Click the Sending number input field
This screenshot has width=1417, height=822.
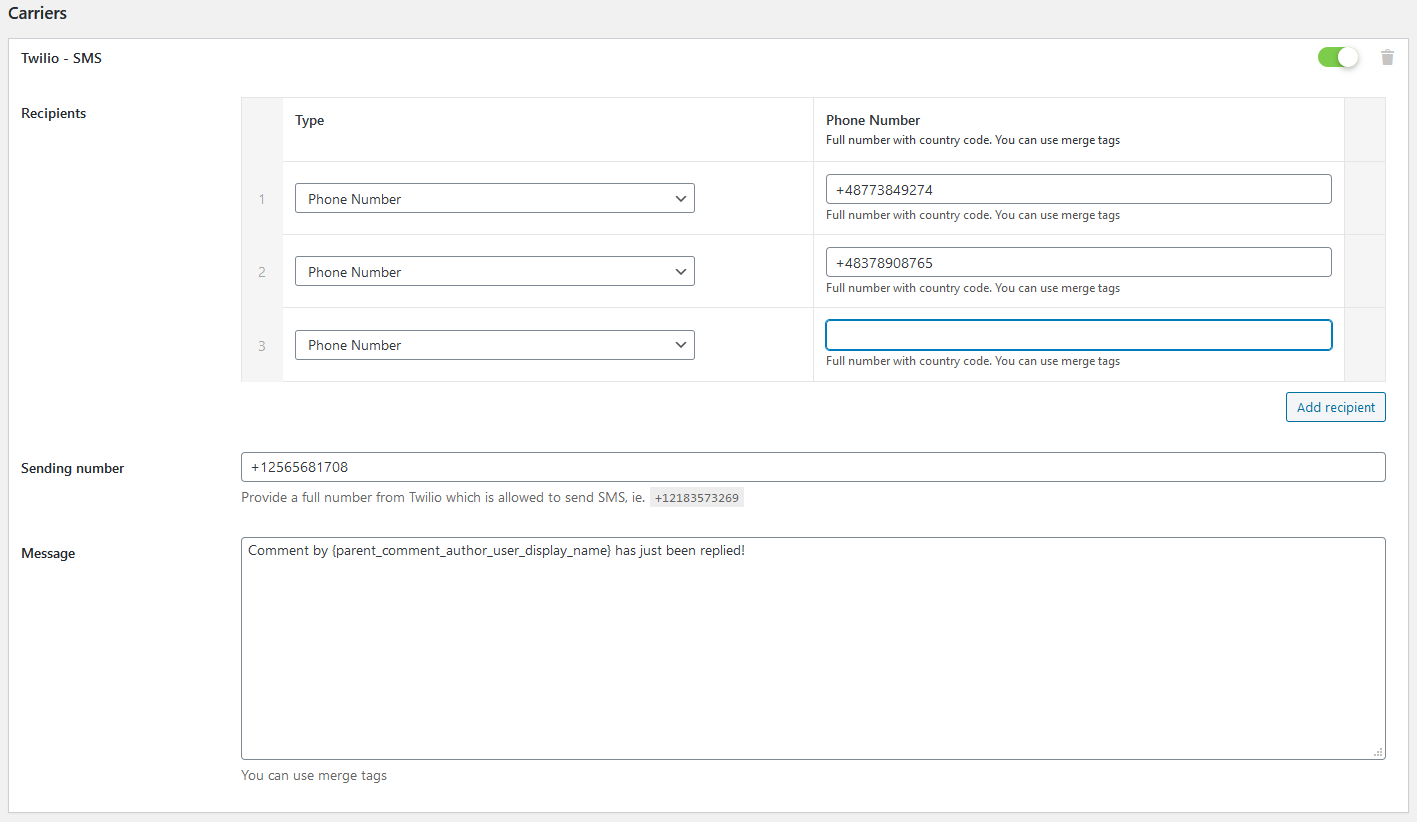pyautogui.click(x=813, y=467)
